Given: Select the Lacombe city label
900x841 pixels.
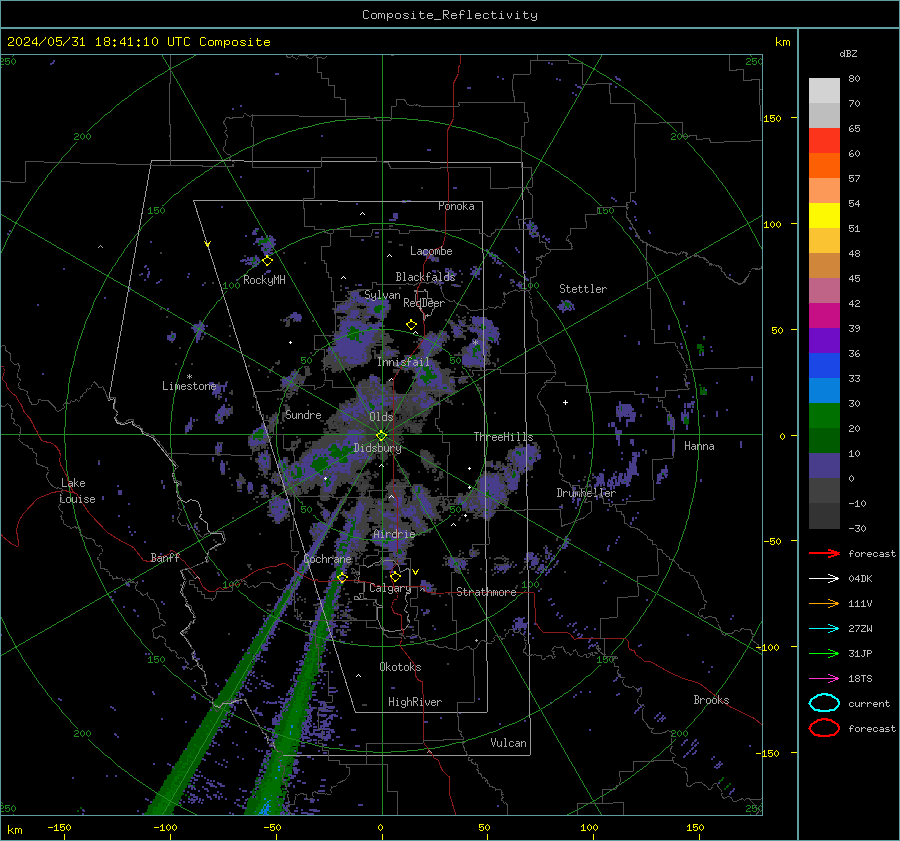Looking at the screenshot, I should (431, 251).
